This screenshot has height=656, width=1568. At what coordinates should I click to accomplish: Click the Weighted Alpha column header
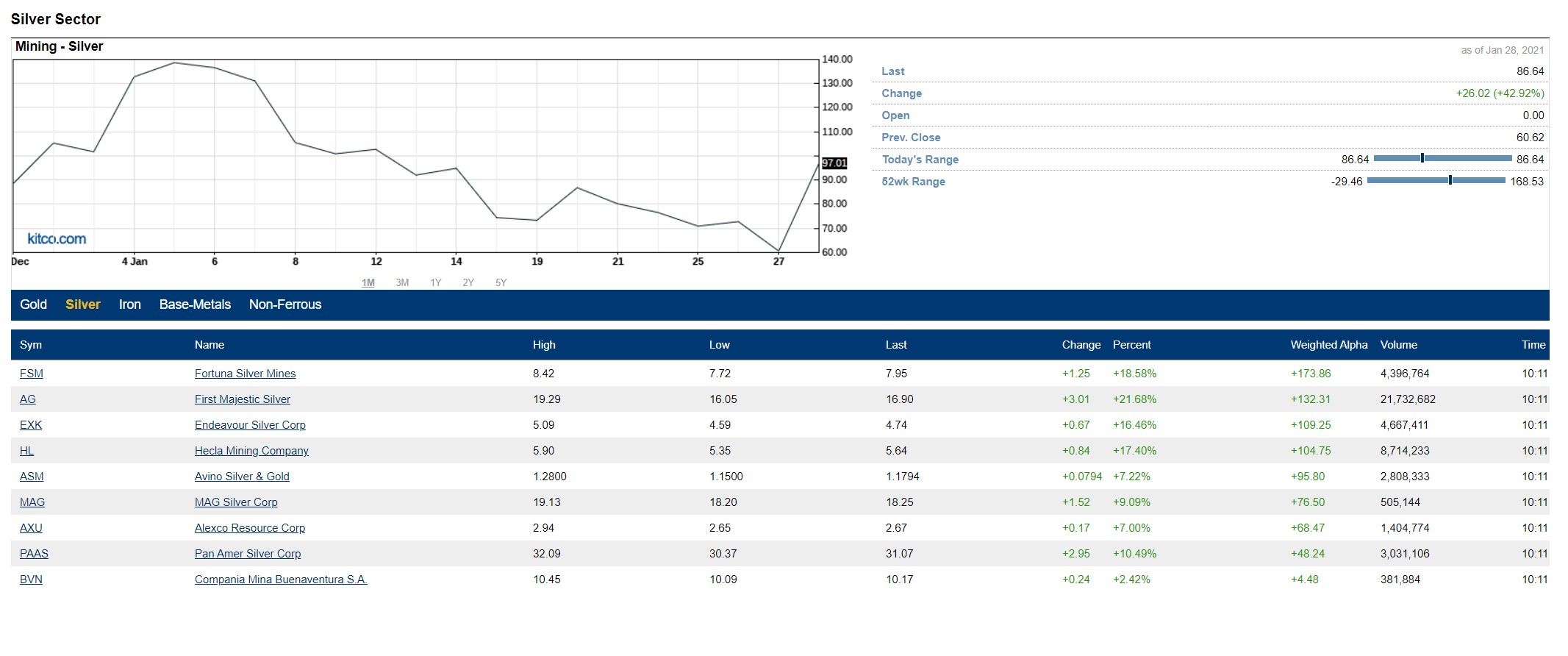[1328, 345]
